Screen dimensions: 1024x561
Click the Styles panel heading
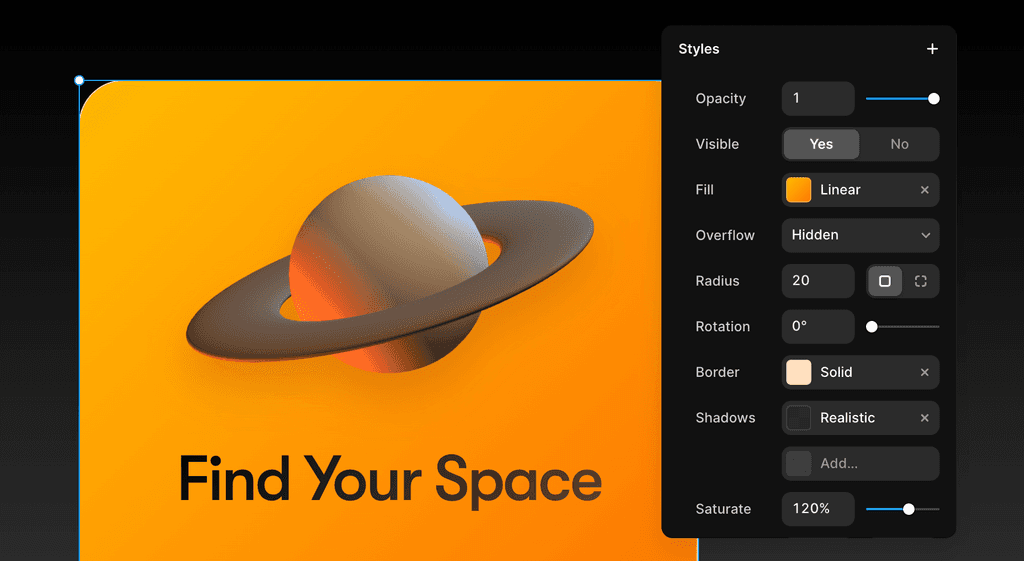(x=699, y=49)
